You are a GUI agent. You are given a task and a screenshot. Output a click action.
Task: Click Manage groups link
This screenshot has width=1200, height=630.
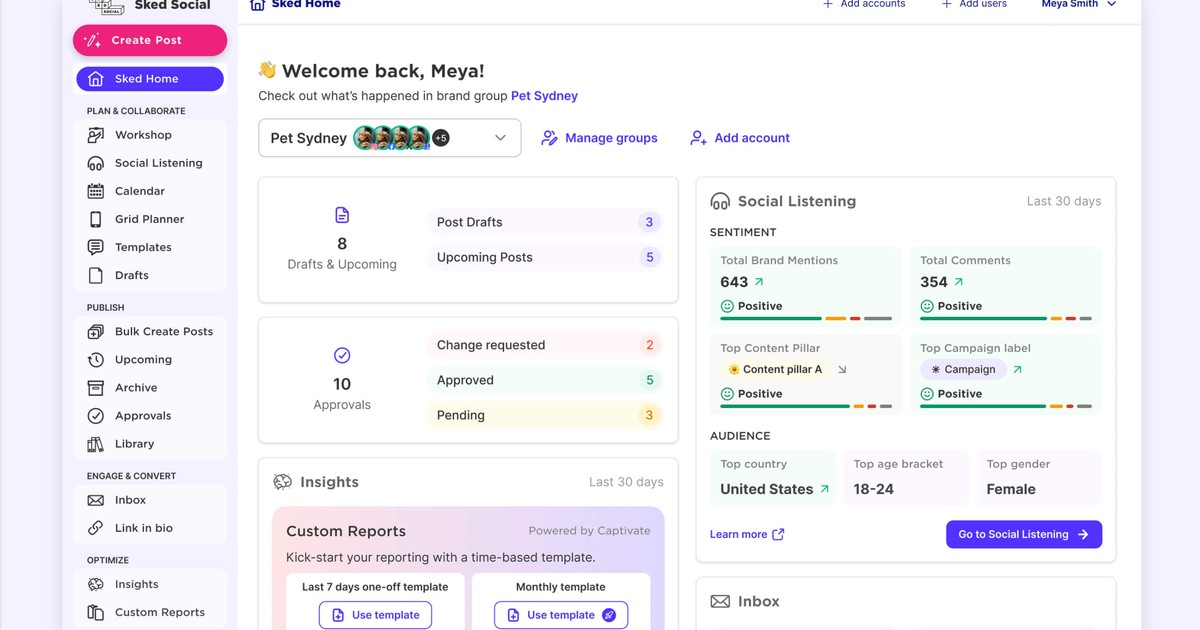click(x=599, y=138)
